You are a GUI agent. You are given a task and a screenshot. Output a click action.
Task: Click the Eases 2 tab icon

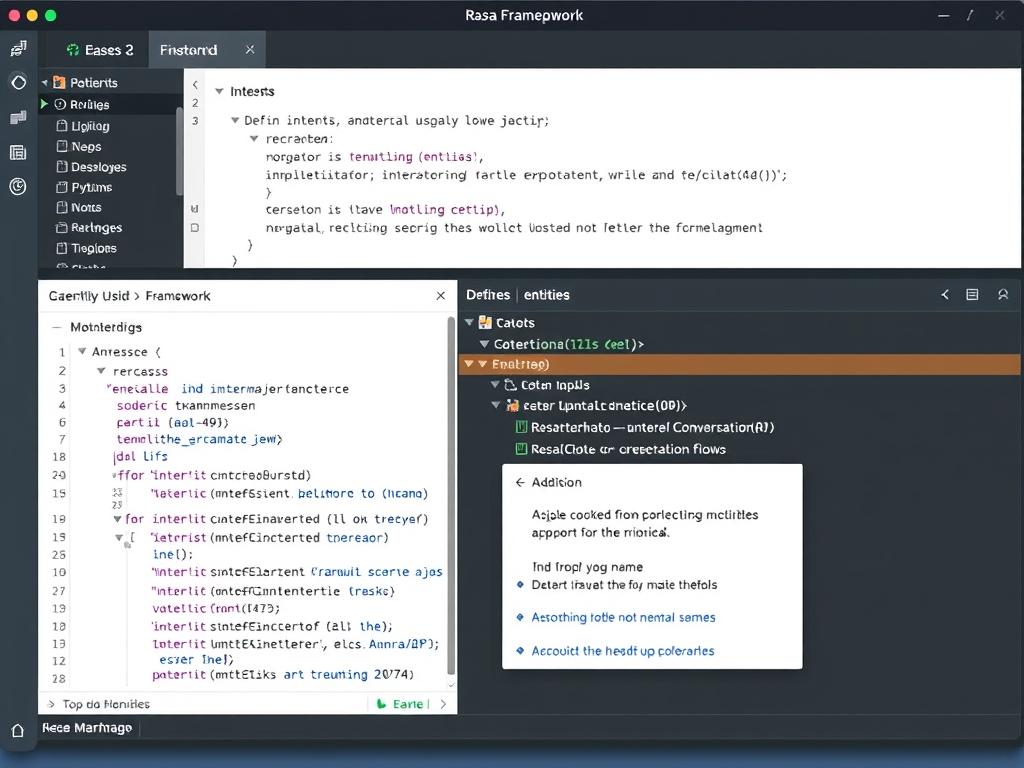coord(73,50)
